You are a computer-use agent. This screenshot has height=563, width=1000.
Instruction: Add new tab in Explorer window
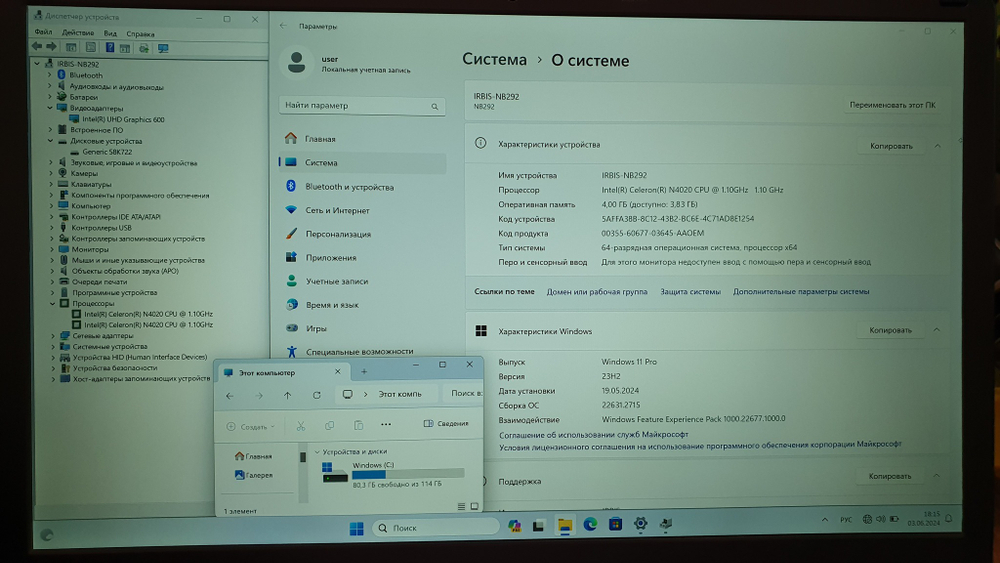[x=364, y=371]
